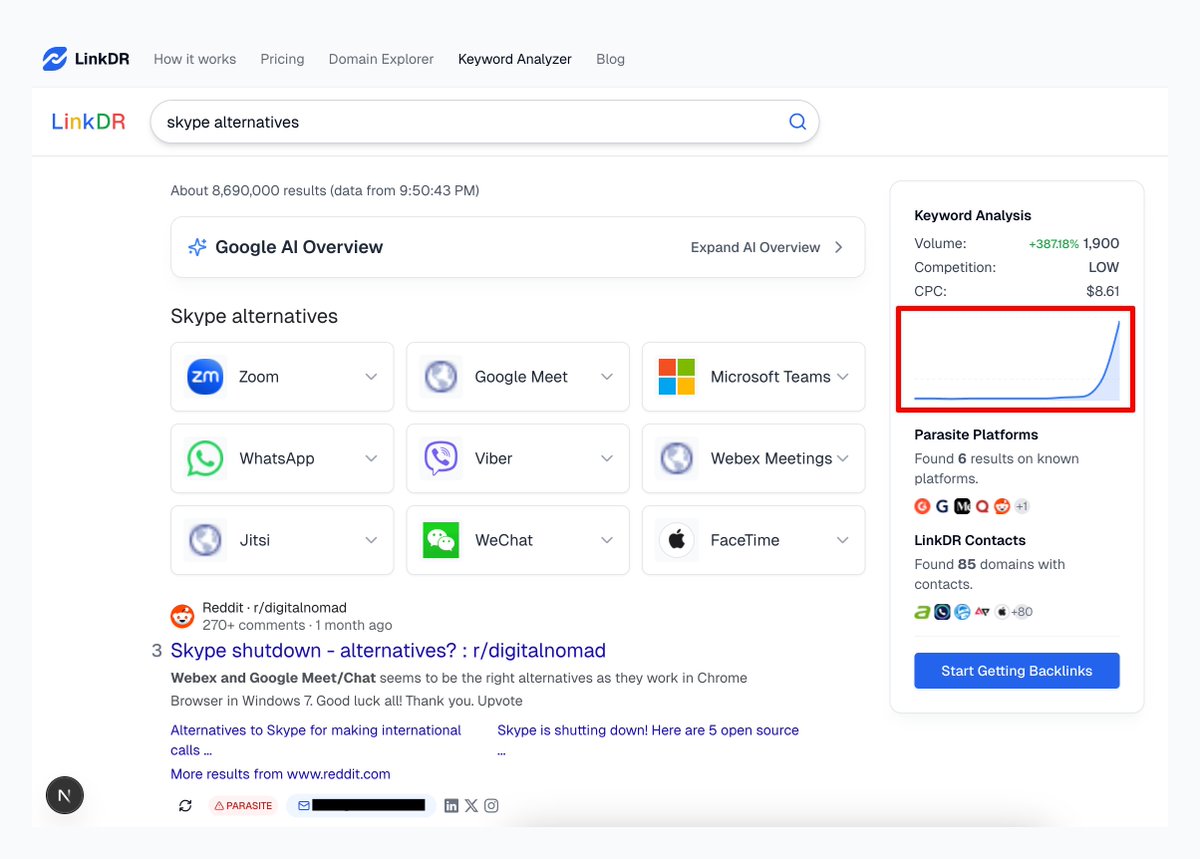Click the PARASITE badge
The width and height of the screenshot is (1200, 859).
[x=243, y=806]
